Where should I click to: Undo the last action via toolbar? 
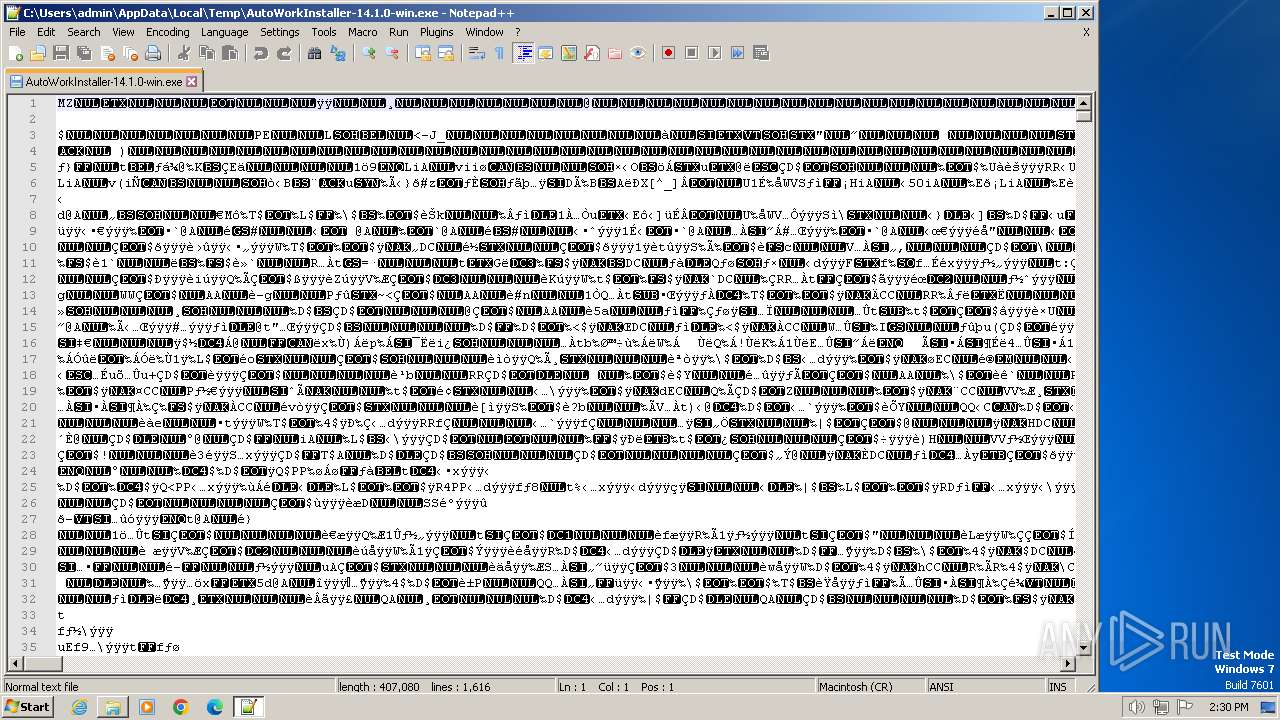(261, 53)
